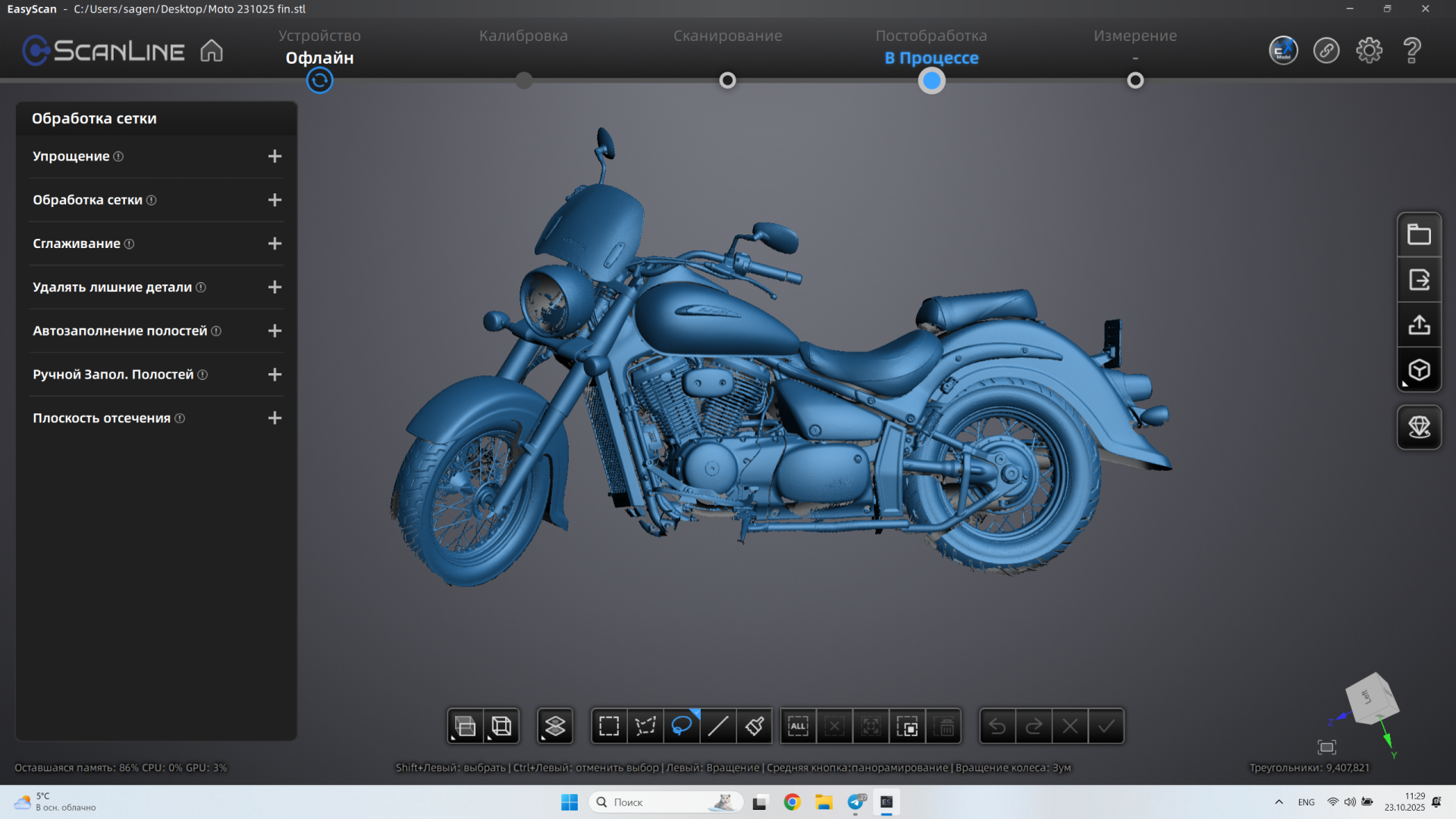The height and width of the screenshot is (819, 1456).
Task: Expand the Автозаполнение полостей section
Action: [x=275, y=331]
